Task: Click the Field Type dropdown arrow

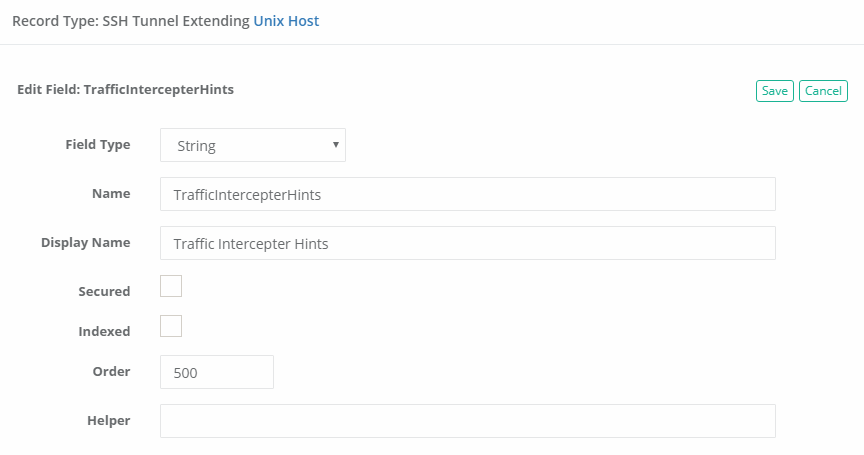Action: [x=335, y=145]
